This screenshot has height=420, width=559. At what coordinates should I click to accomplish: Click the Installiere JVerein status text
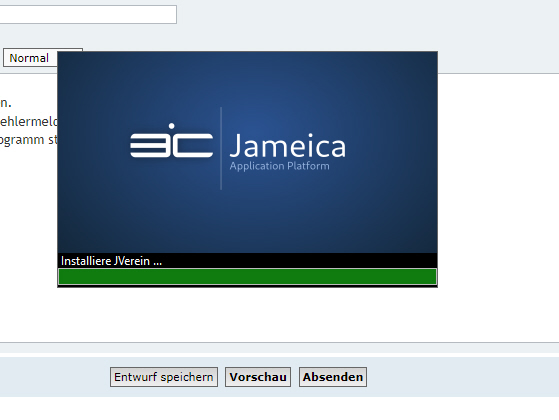[x=111, y=261]
